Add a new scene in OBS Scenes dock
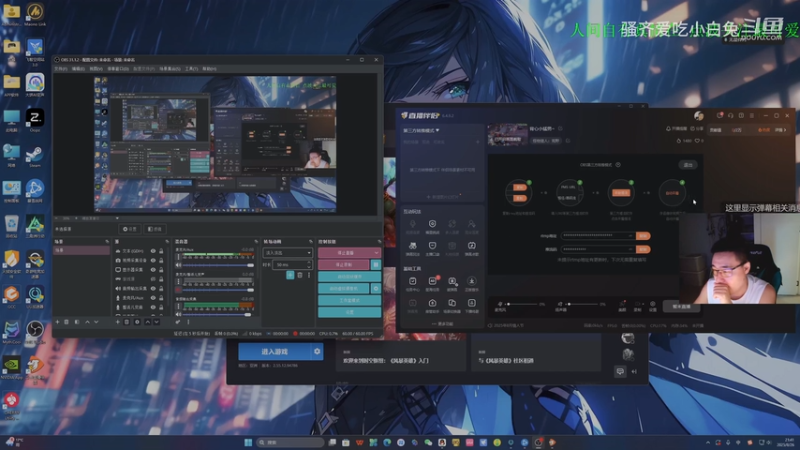Screen dimensions: 800x450 pyautogui.click(x=57, y=322)
